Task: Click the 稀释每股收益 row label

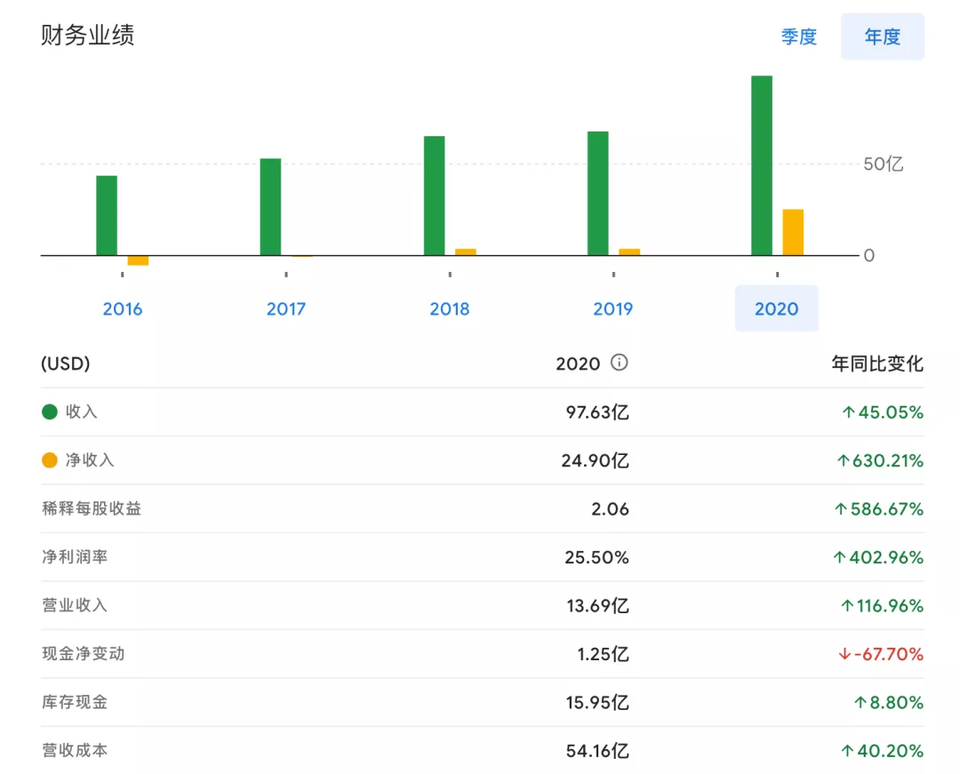Action: 91,508
